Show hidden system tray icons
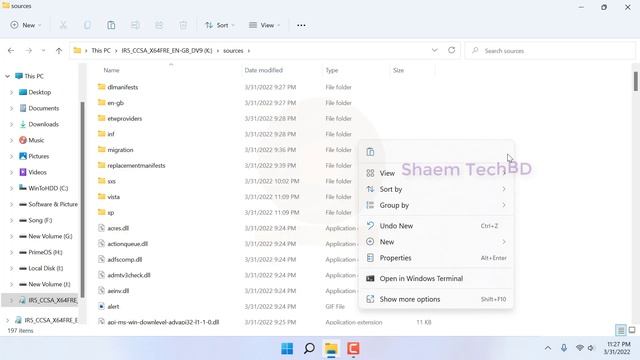The width and height of the screenshot is (640, 360). 548,348
